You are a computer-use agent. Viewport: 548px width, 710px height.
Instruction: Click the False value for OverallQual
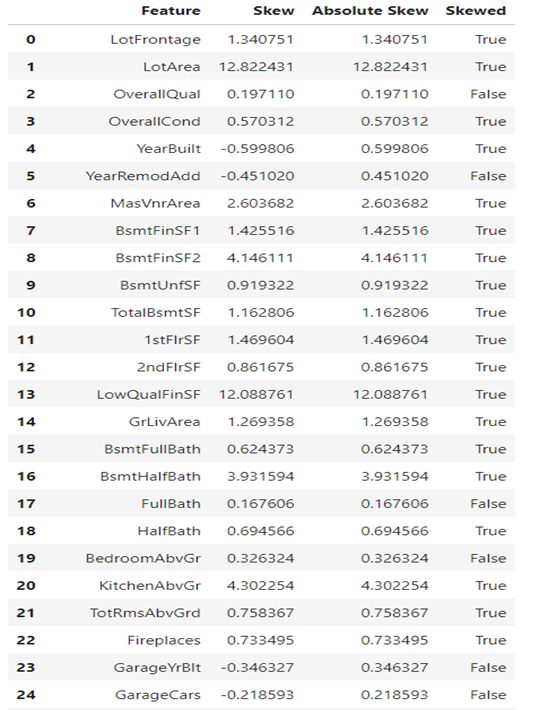(x=488, y=94)
